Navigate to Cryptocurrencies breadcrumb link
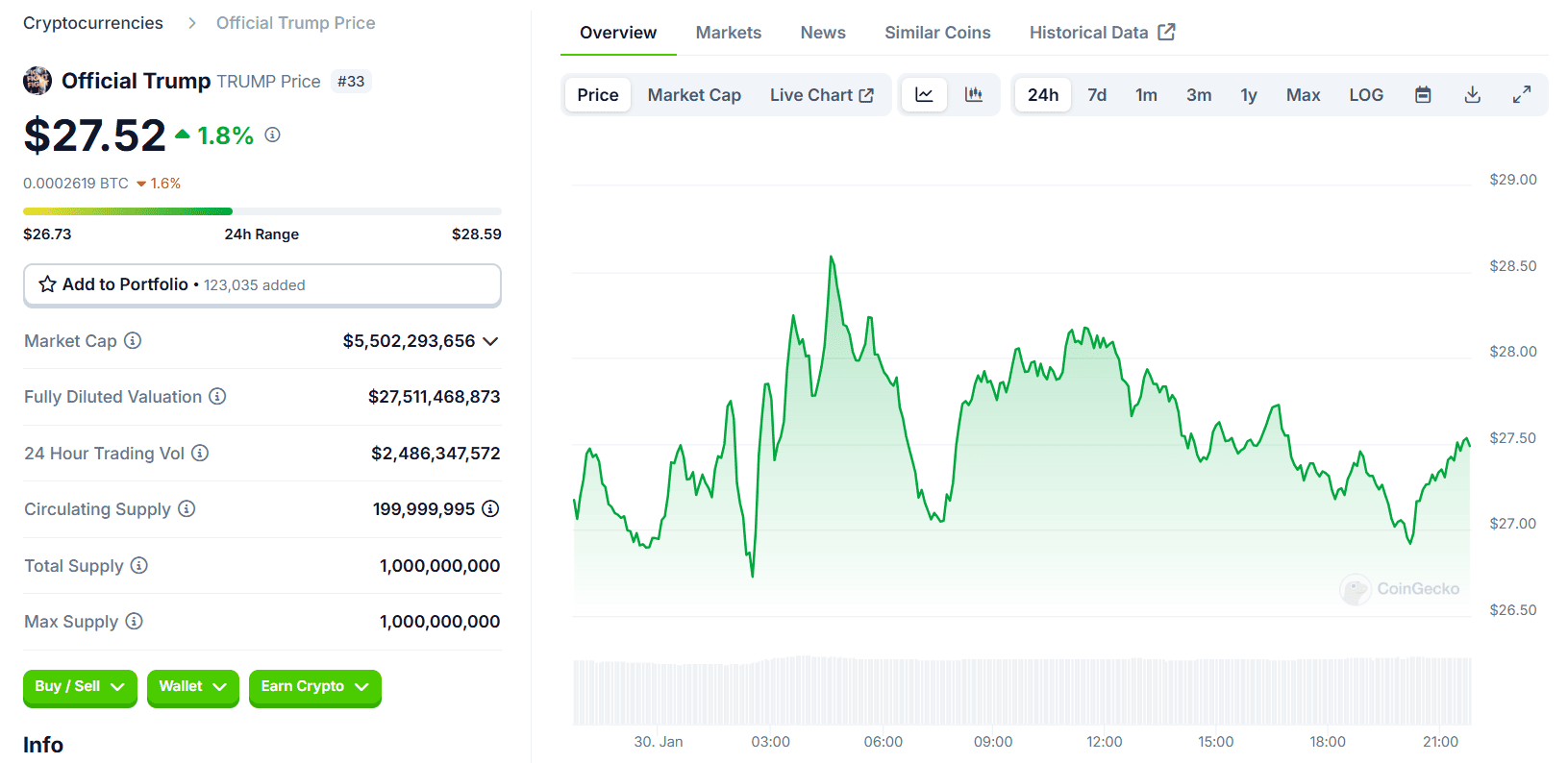 tap(93, 23)
